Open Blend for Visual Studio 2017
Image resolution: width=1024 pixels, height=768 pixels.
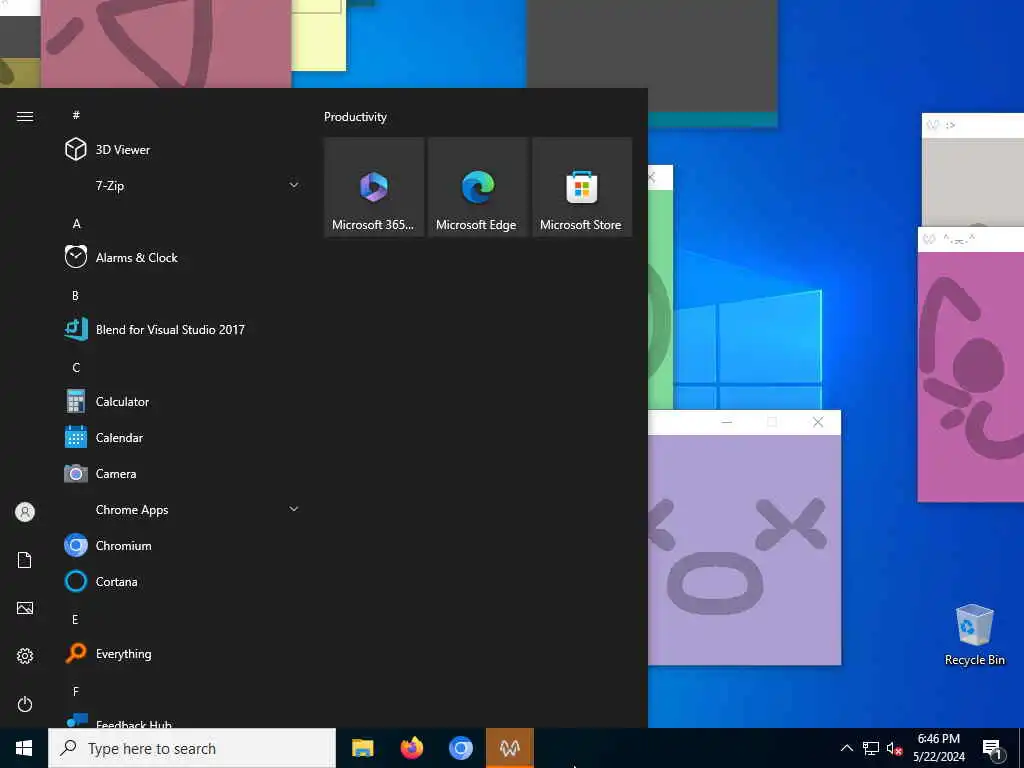(183, 330)
